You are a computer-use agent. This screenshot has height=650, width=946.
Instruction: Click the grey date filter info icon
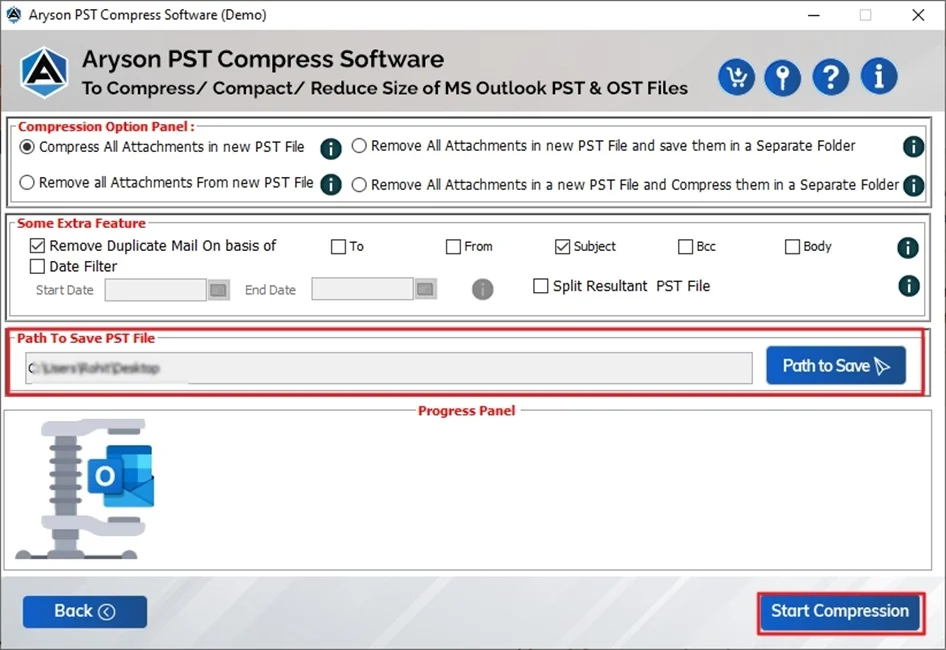[x=482, y=289]
